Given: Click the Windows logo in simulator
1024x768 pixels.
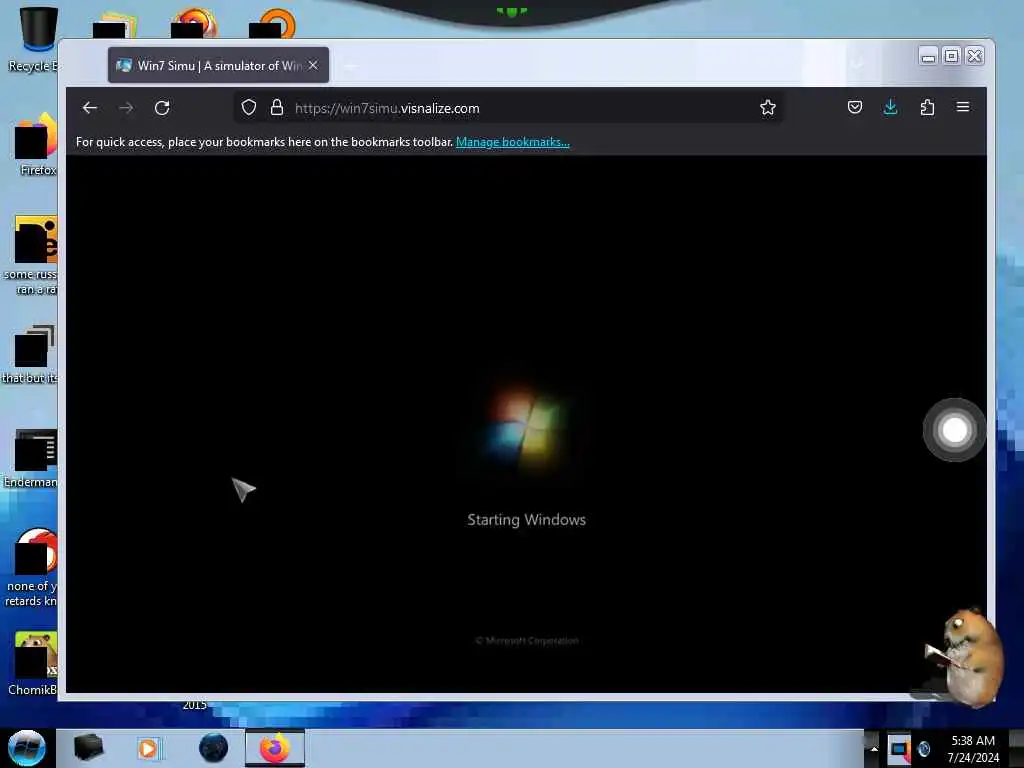Looking at the screenshot, I should (526, 428).
